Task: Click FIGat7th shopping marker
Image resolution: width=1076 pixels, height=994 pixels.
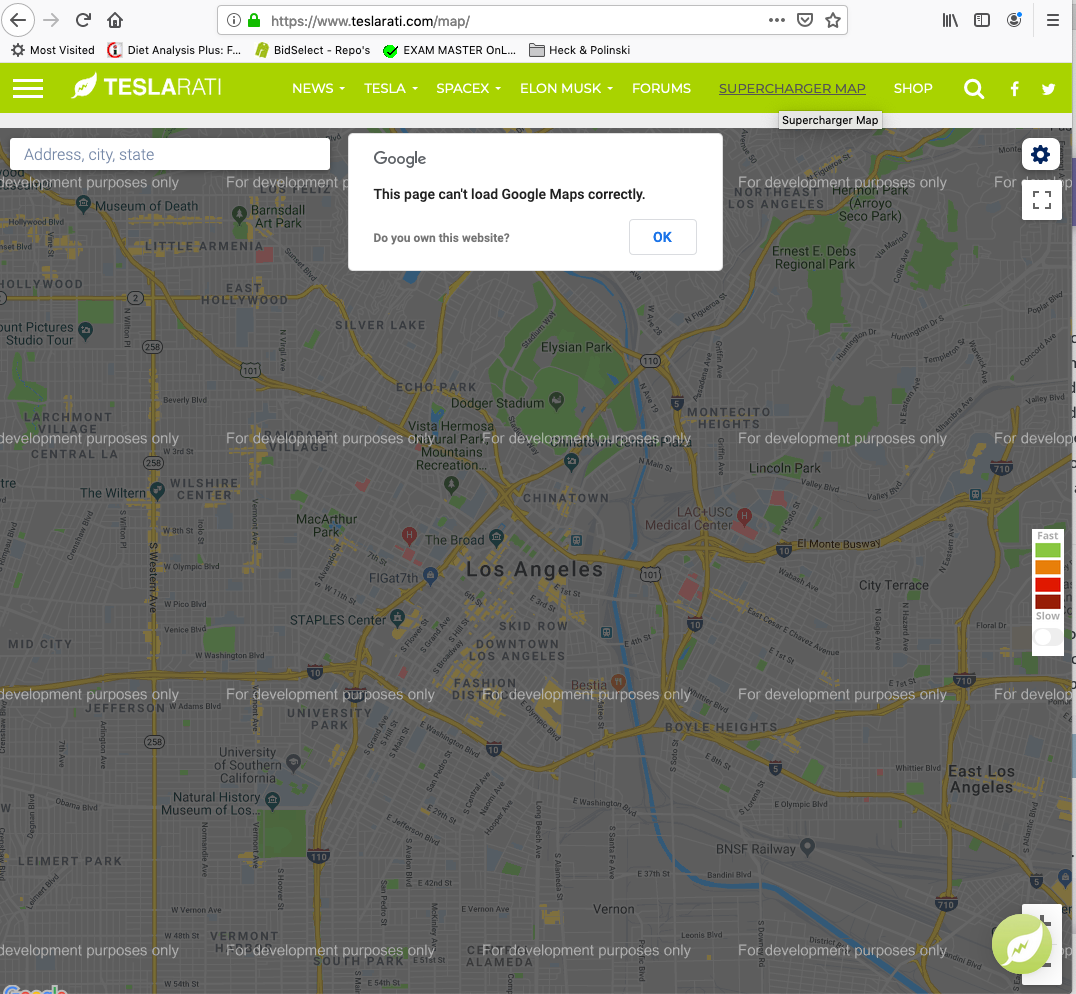Action: (x=430, y=575)
